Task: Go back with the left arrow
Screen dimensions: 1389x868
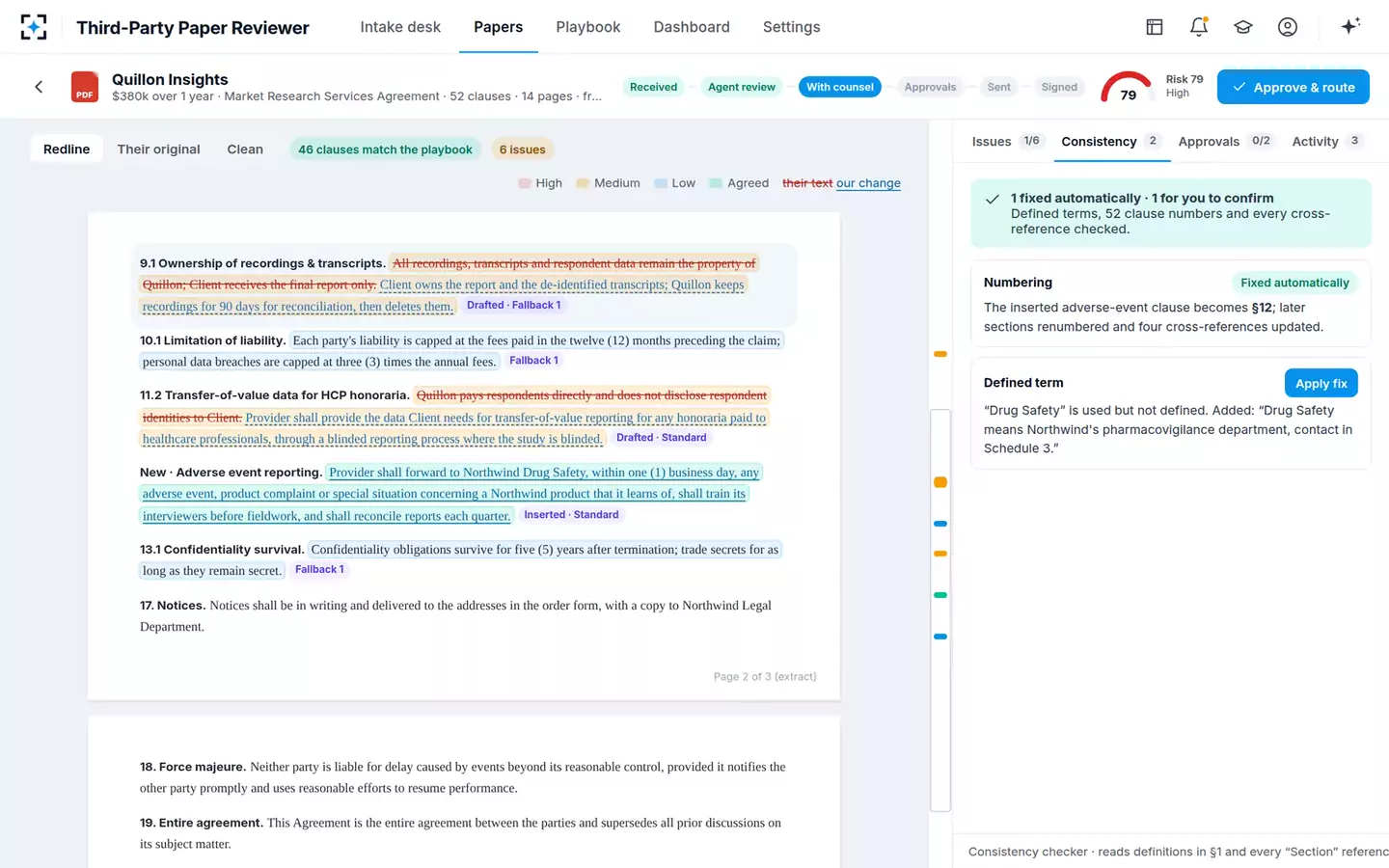Action: coord(39,87)
